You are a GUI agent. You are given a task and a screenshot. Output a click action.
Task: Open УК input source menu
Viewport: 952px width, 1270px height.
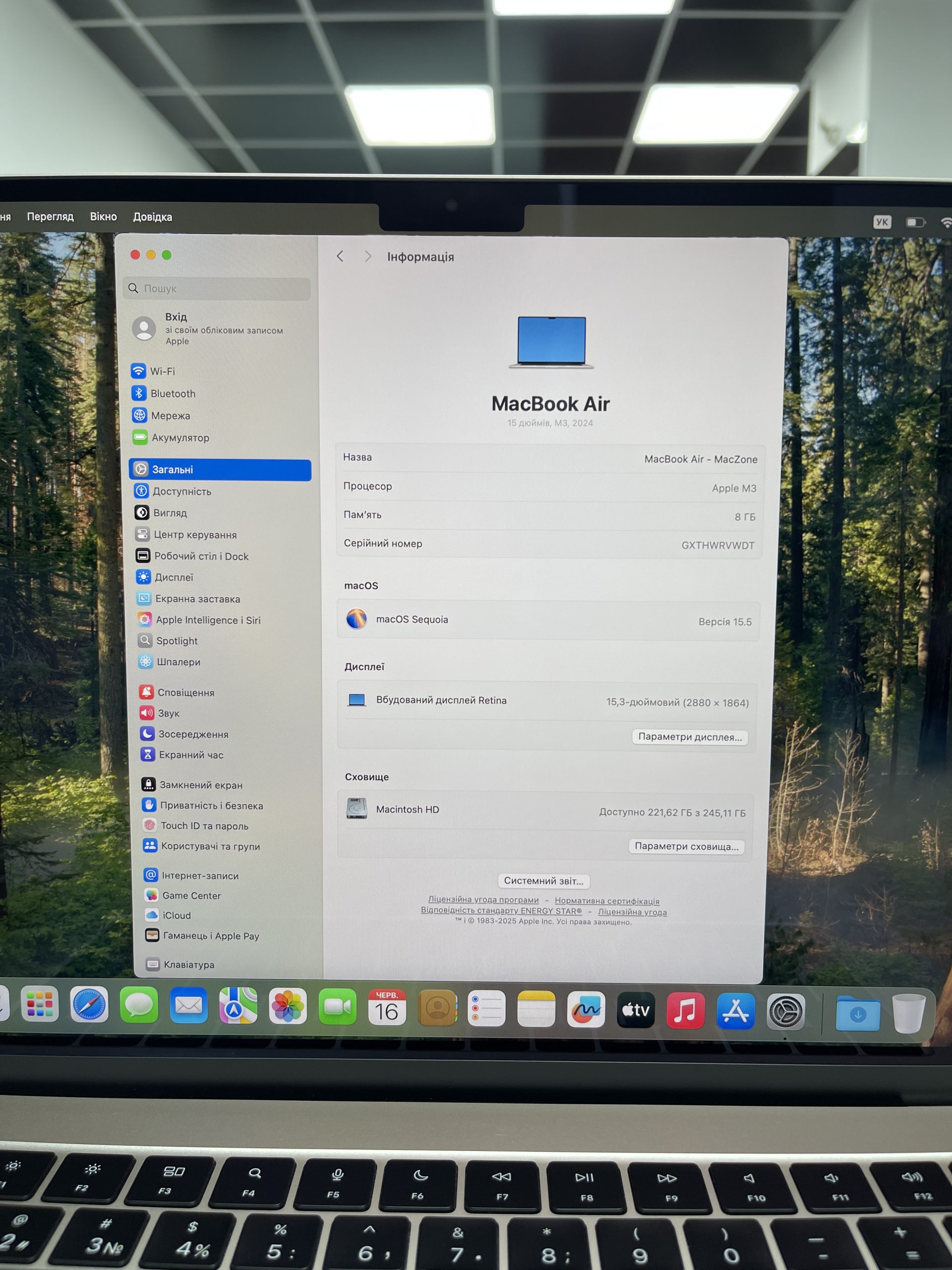[882, 222]
